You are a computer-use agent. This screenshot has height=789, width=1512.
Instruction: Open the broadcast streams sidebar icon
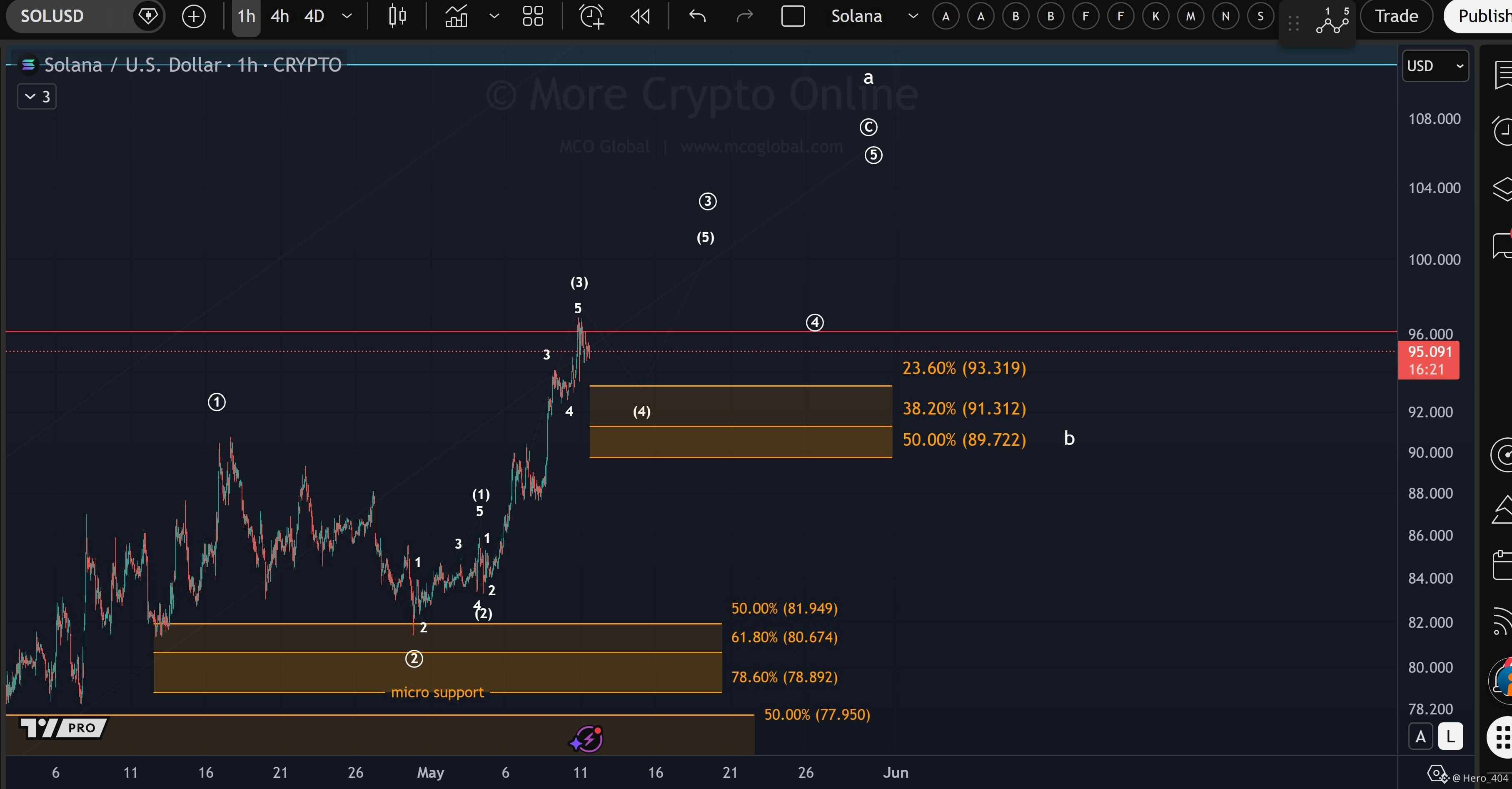(1502, 622)
